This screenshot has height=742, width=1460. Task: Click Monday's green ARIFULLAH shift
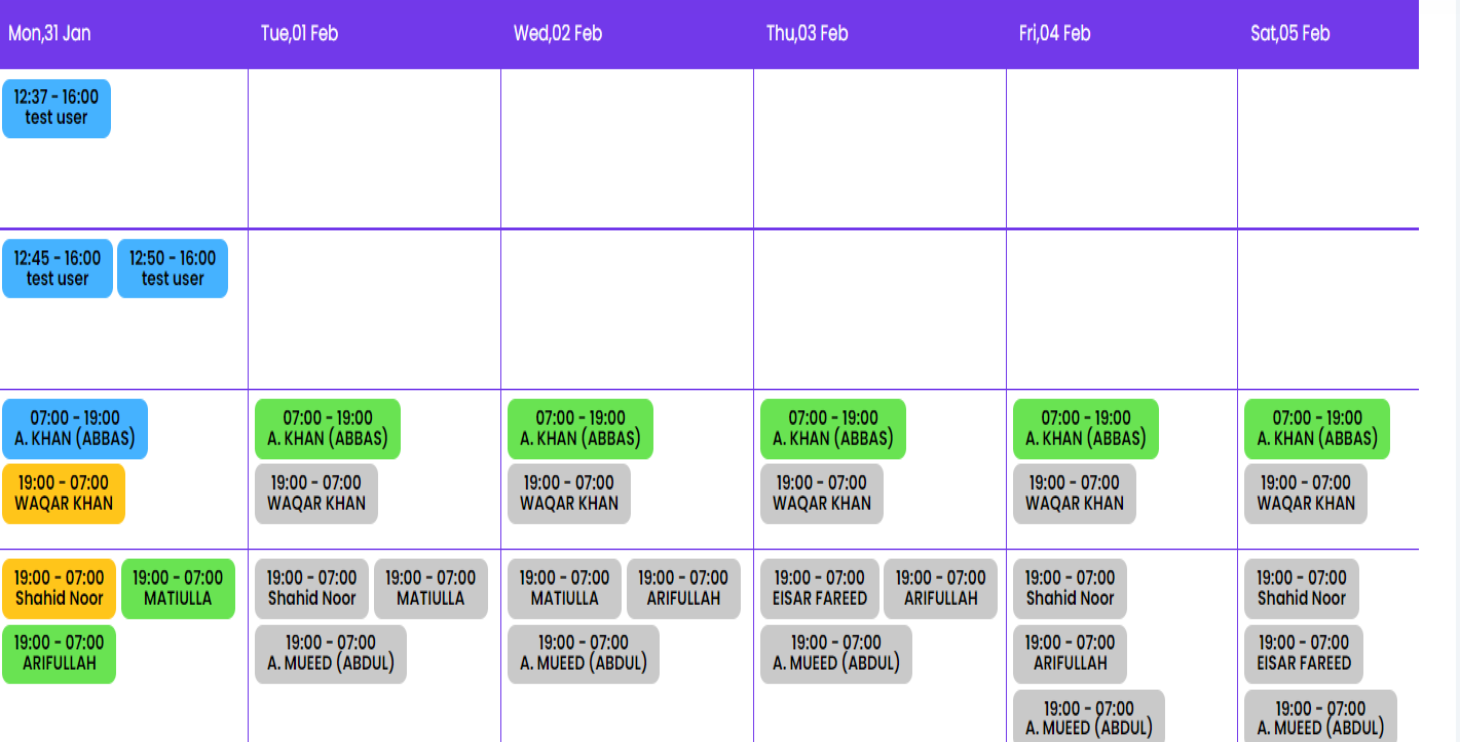[59, 654]
